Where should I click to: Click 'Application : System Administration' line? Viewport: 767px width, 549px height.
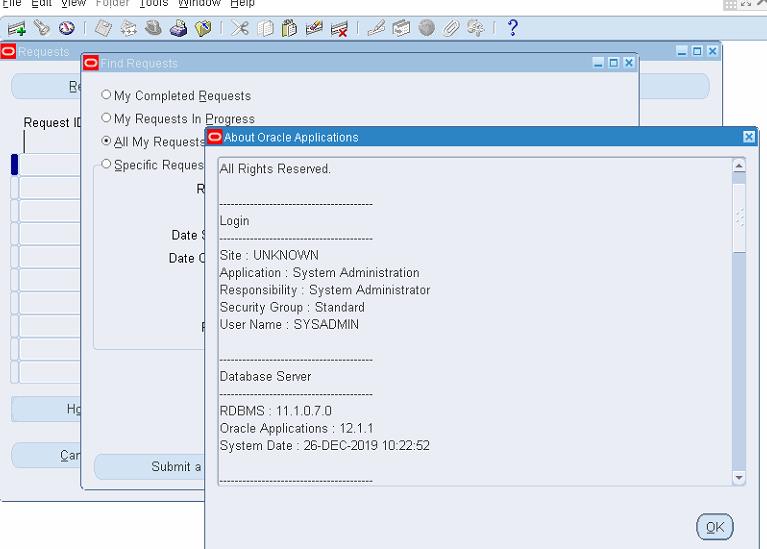pyautogui.click(x=319, y=273)
